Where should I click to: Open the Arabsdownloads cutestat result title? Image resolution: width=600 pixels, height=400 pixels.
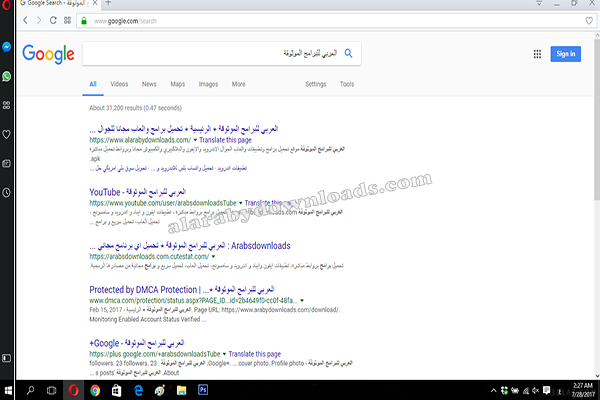(190, 246)
